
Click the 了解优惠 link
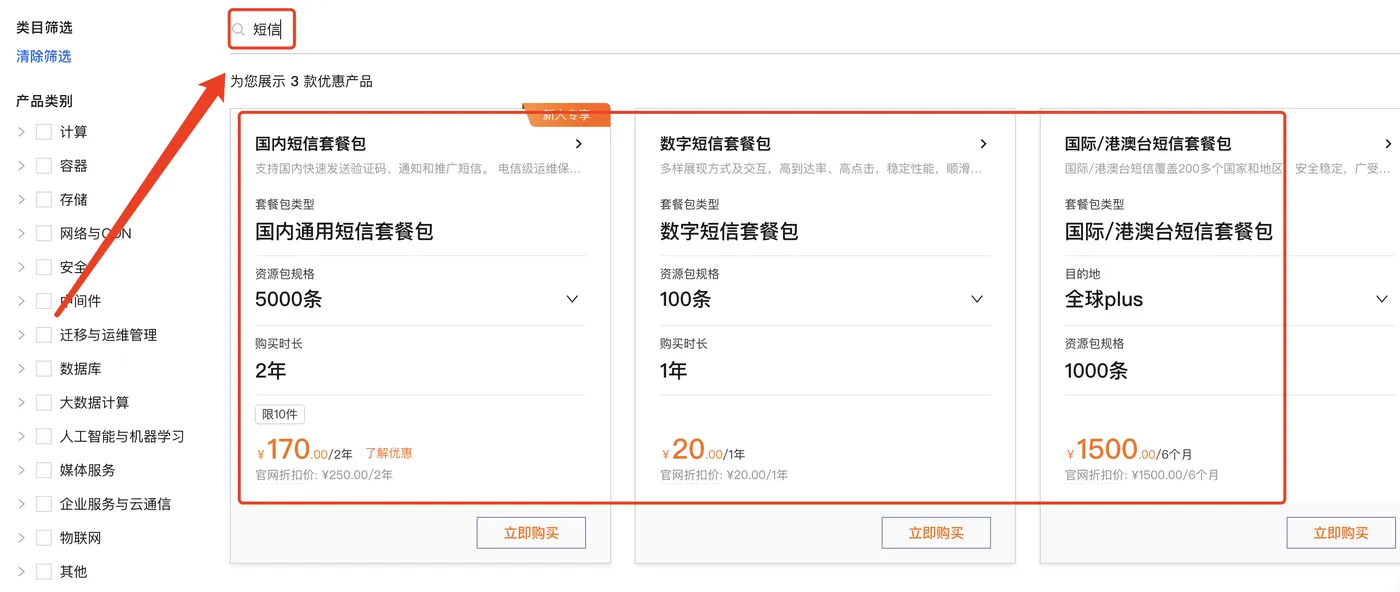[388, 452]
